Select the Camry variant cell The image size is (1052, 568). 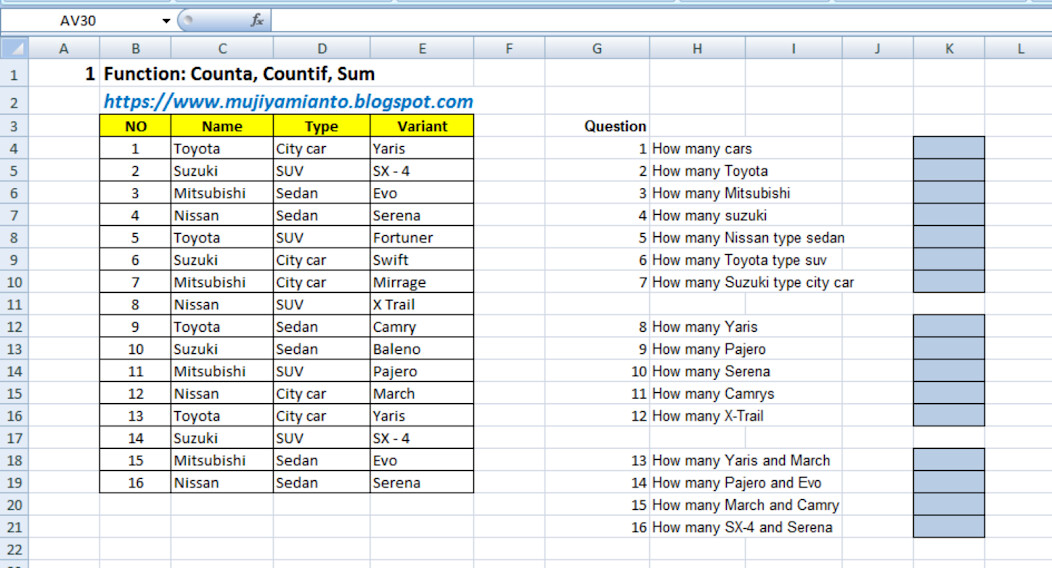422,327
